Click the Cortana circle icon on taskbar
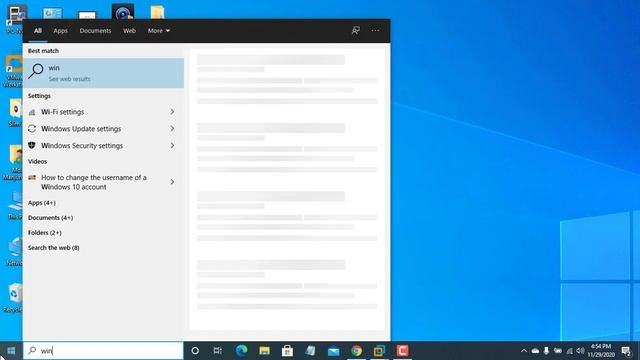This screenshot has width=640, height=360. click(195, 351)
